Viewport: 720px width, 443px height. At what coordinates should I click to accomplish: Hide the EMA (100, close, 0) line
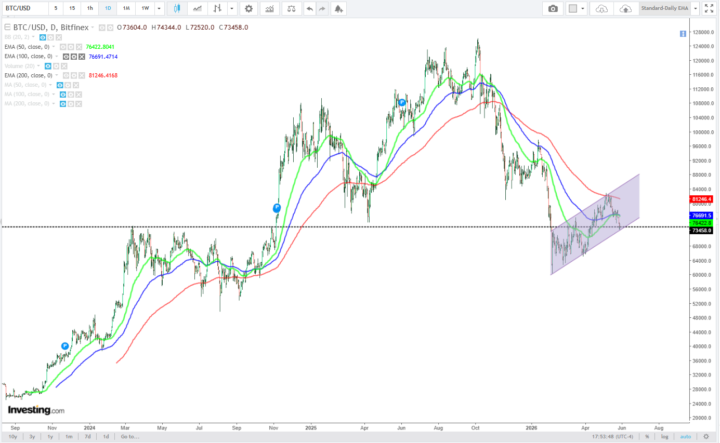(66, 56)
